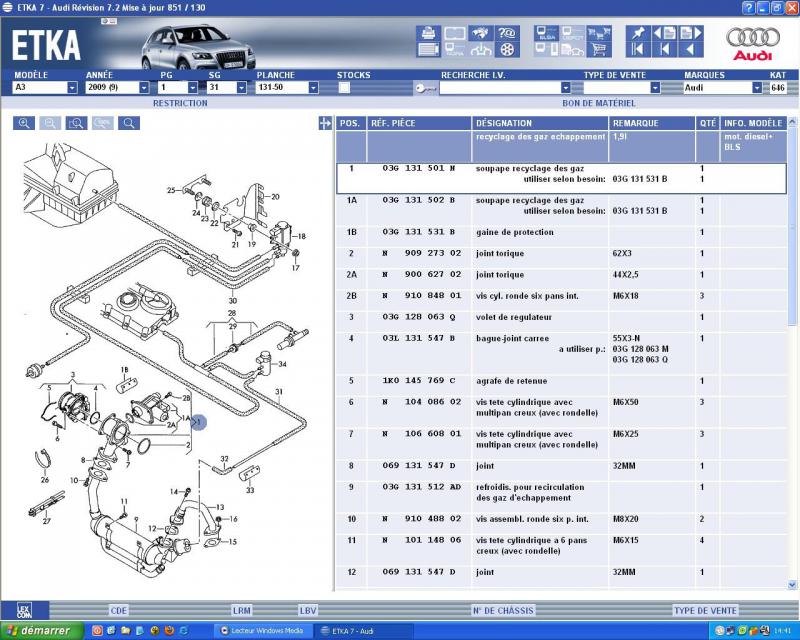Click the LEX COM logo icon
Image resolution: width=800 pixels, height=640 pixels.
[24, 610]
